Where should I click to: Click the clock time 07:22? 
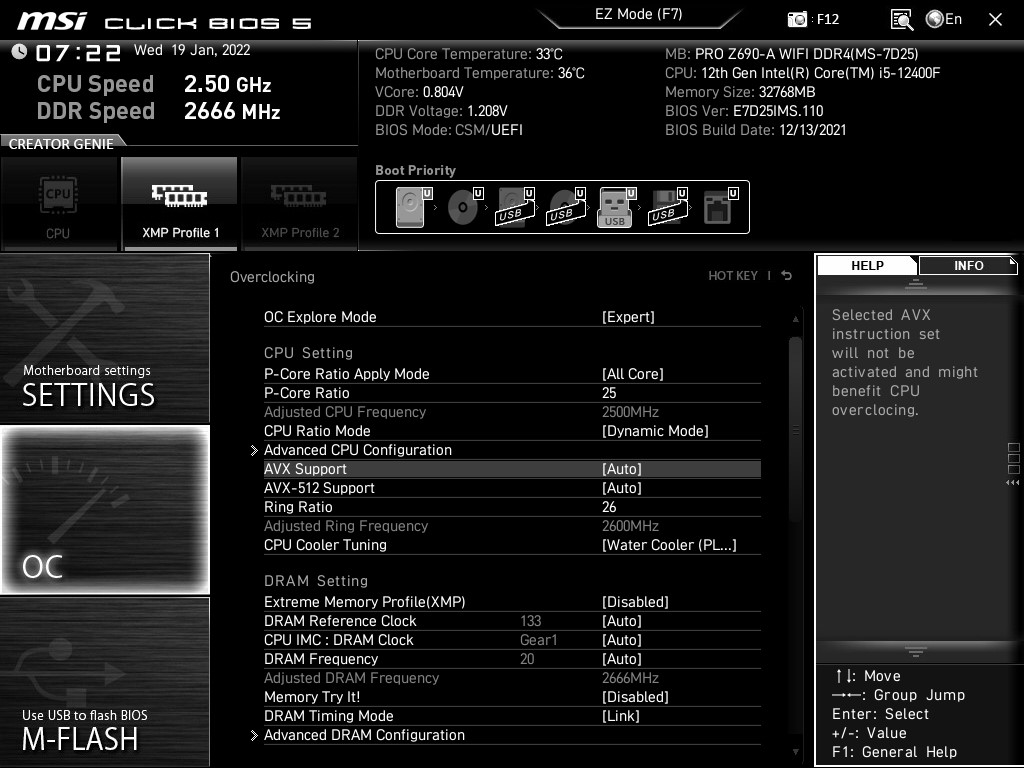pos(78,52)
